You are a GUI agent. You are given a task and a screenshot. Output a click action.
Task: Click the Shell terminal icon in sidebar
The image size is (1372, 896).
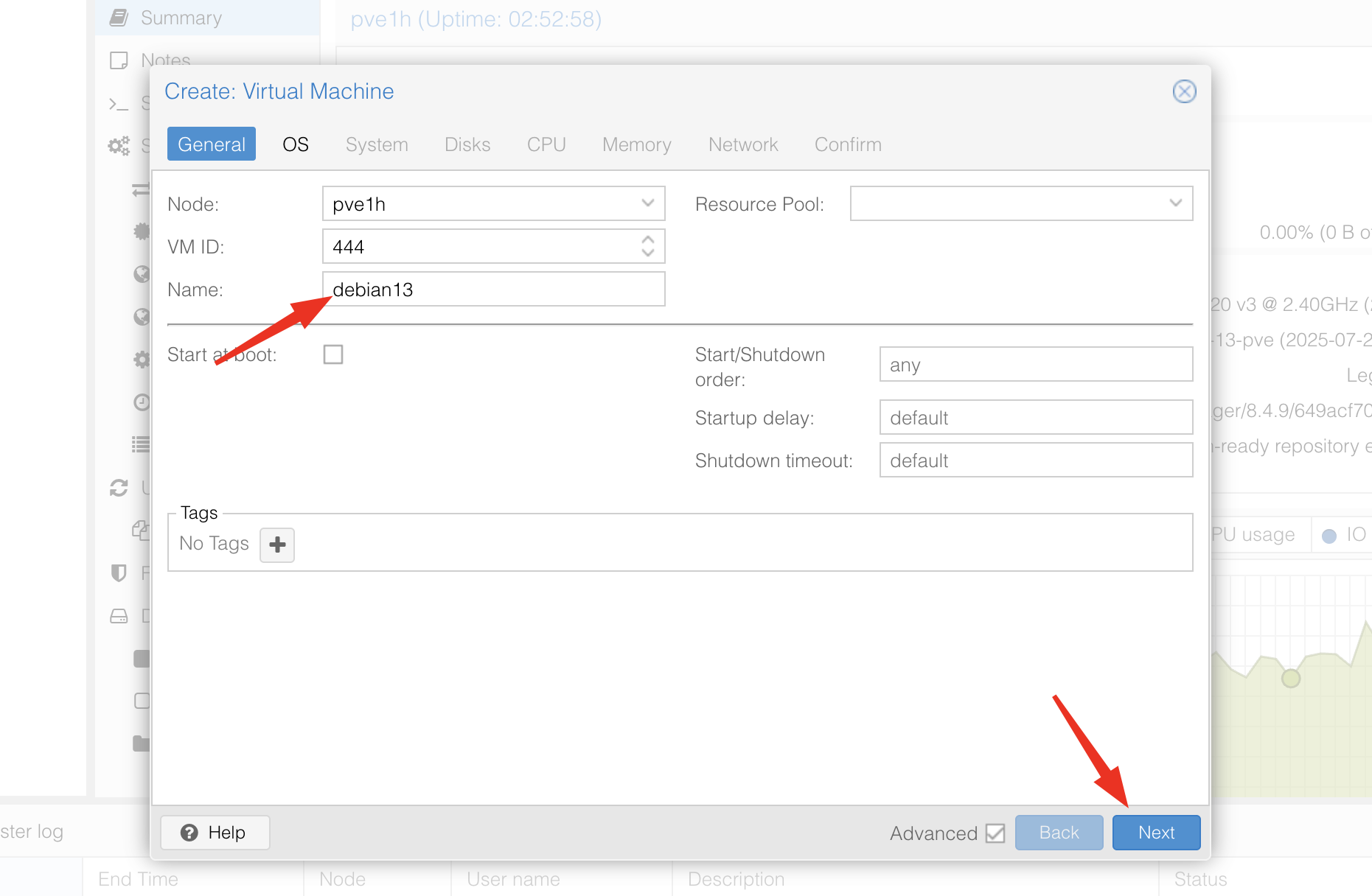pos(119,104)
